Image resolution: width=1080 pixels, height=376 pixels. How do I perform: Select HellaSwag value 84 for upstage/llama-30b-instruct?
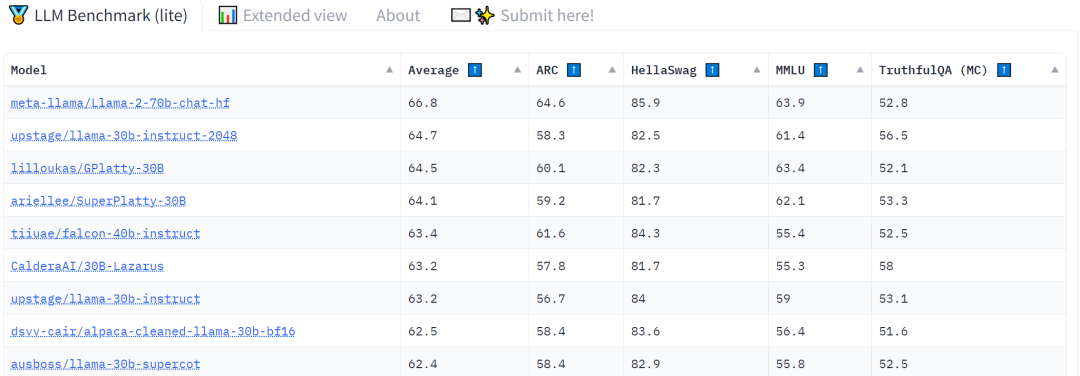pos(638,299)
